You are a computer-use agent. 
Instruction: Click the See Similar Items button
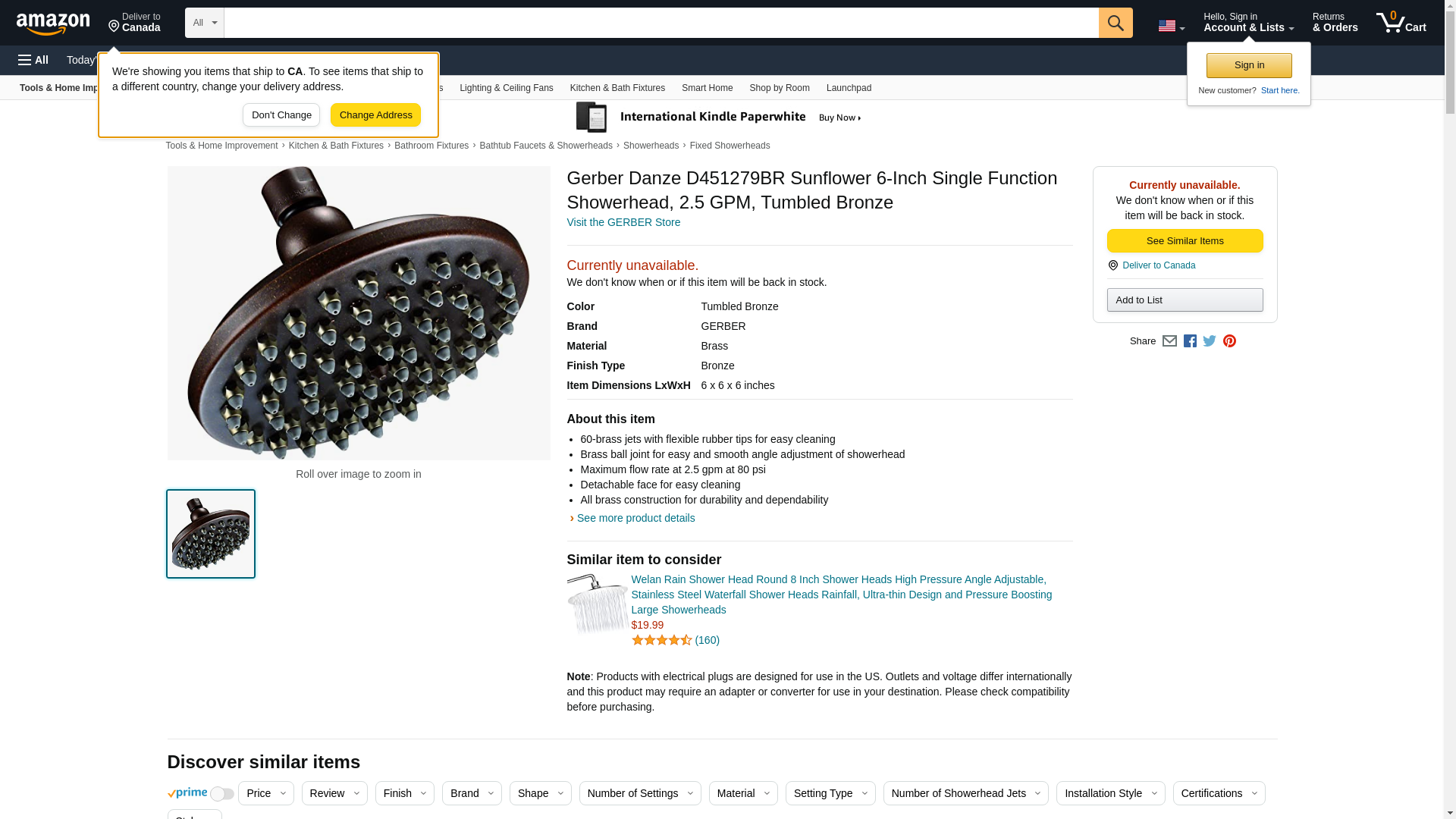click(1185, 241)
